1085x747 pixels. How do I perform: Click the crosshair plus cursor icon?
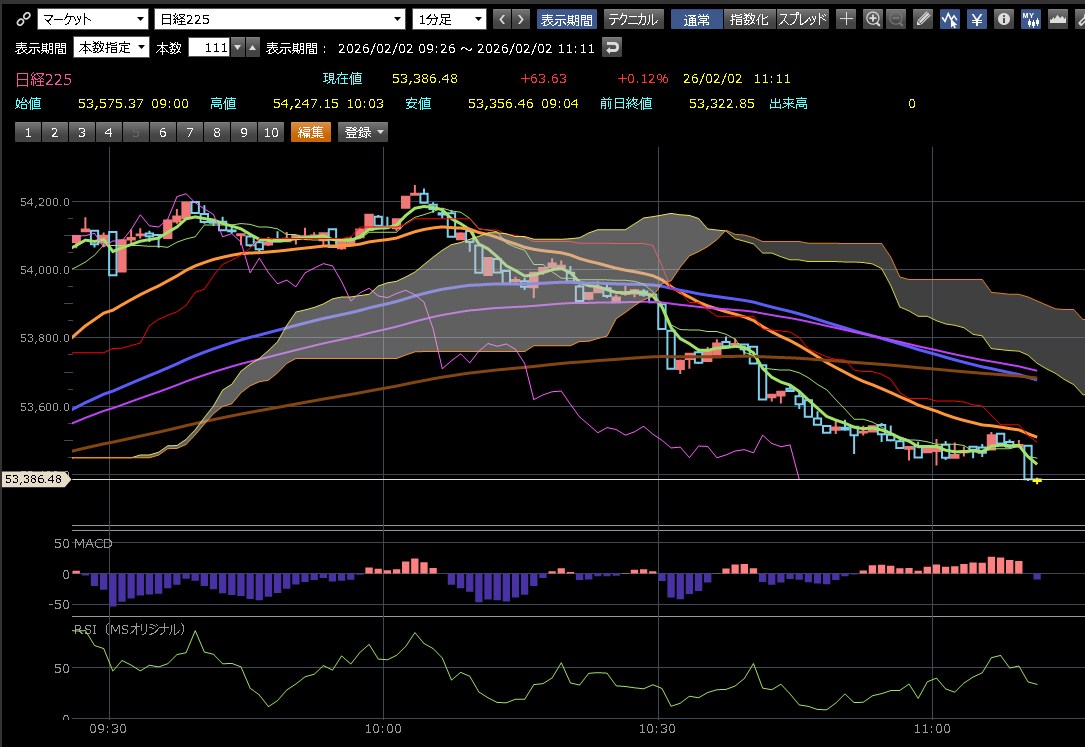tap(846, 19)
